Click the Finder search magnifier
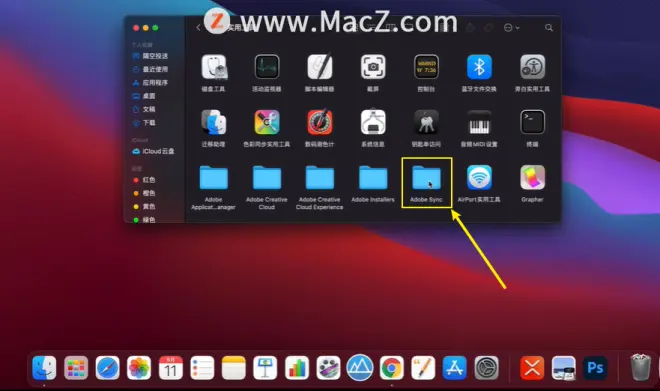The width and height of the screenshot is (660, 391). [x=548, y=28]
